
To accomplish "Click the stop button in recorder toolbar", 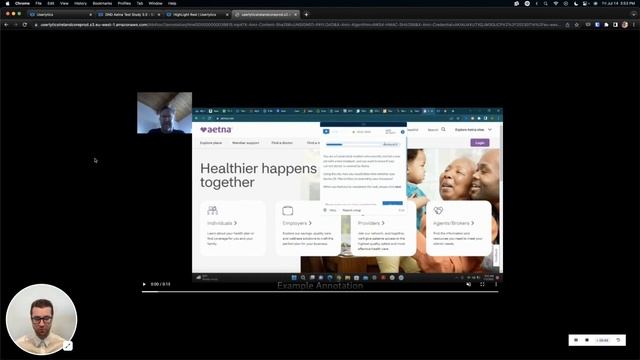I will pos(587,340).
